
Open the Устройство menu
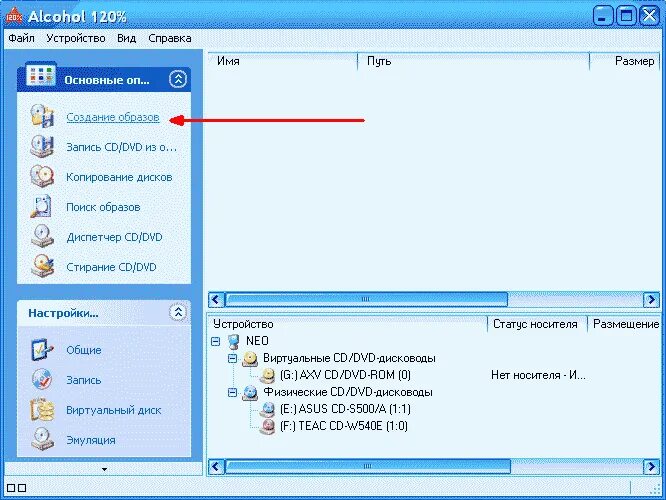(x=76, y=38)
